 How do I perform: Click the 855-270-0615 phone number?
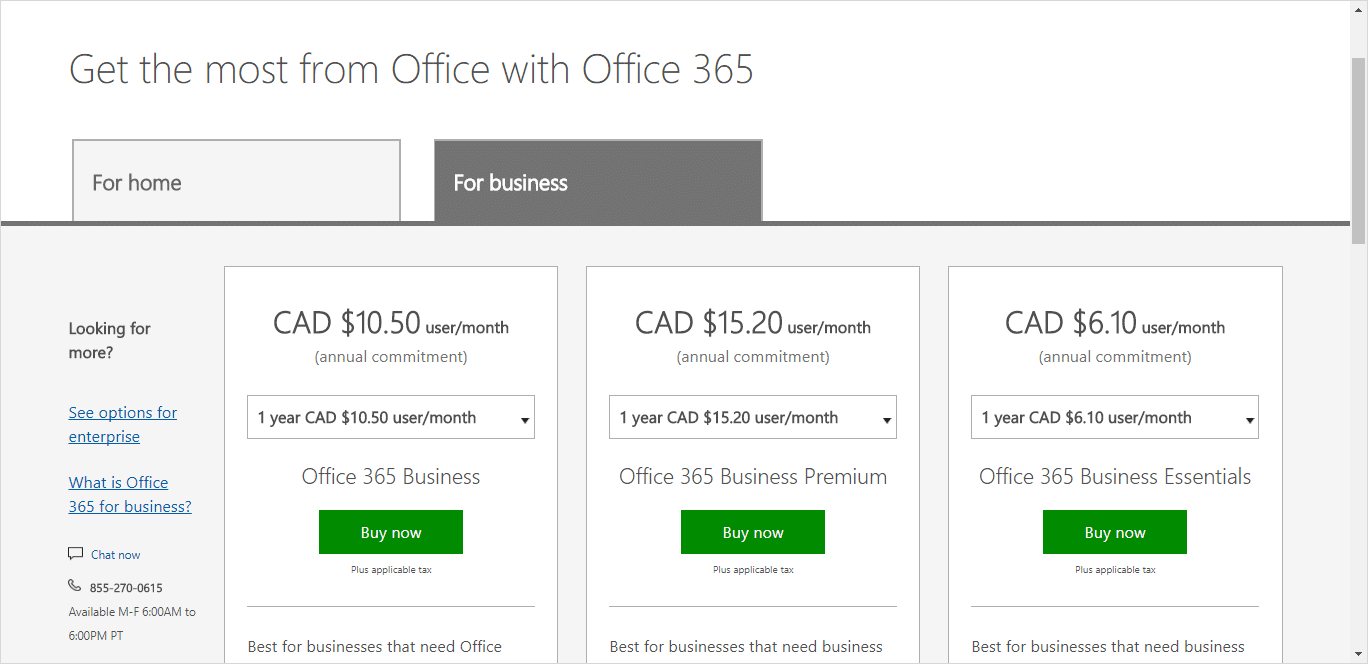pos(126,588)
